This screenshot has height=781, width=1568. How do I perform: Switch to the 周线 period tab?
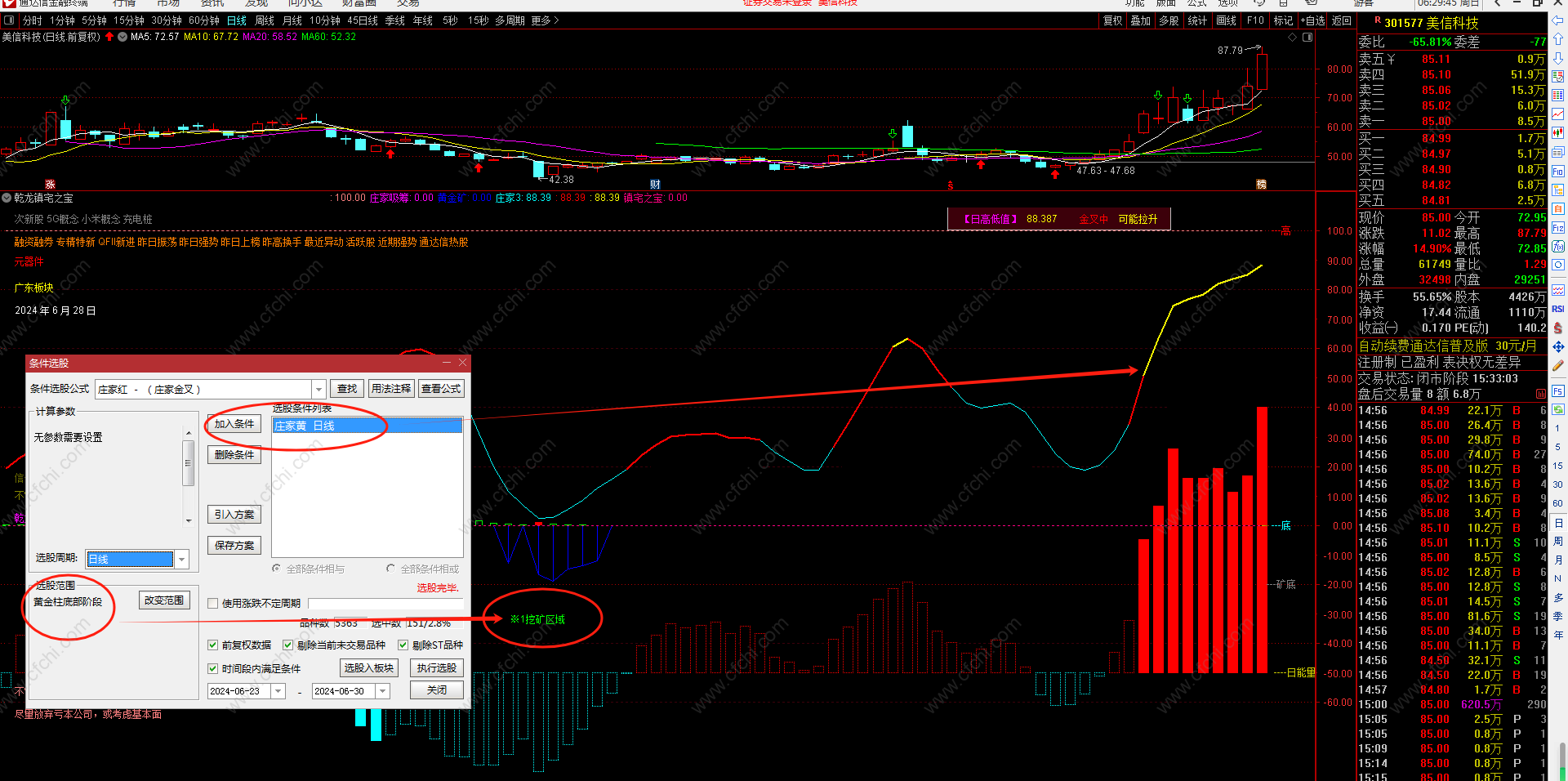[265, 20]
